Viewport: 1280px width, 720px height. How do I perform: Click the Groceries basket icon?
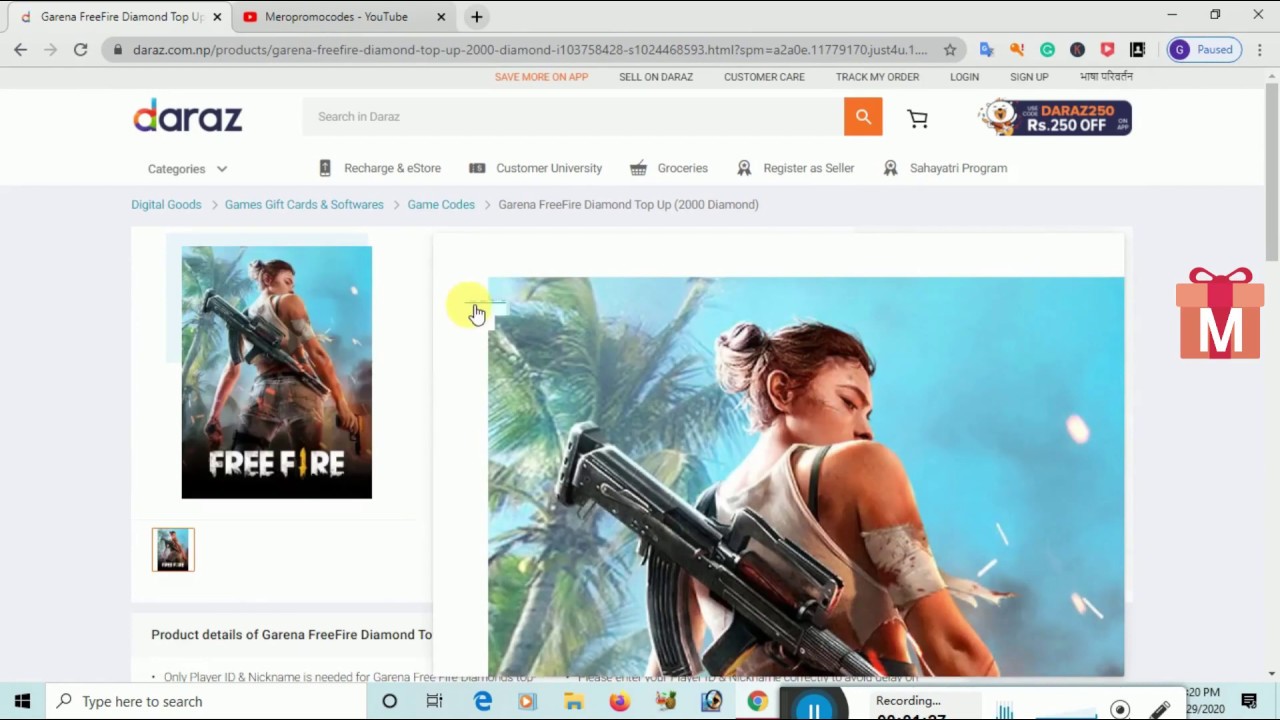638,168
